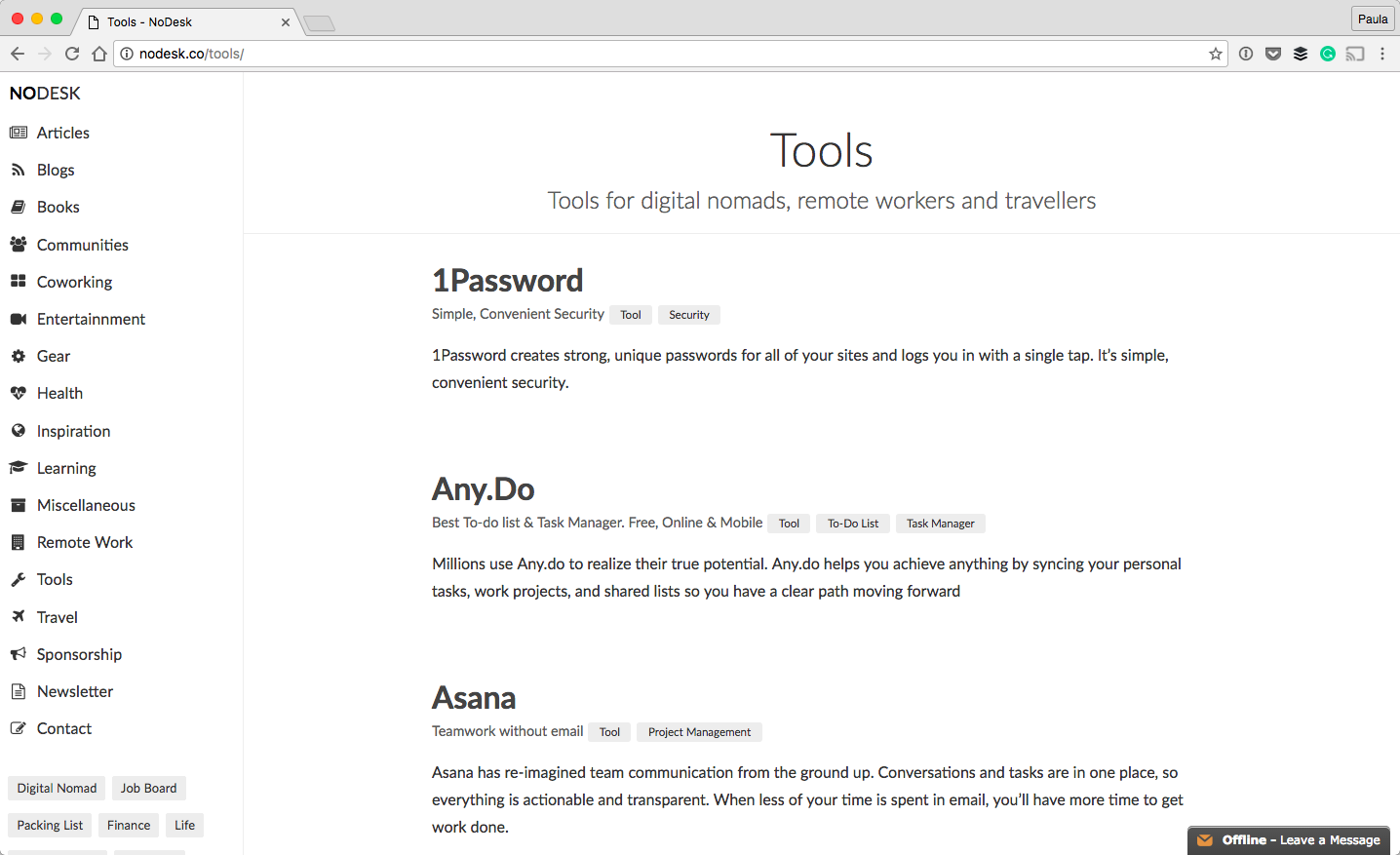
Task: Select the Tools - NoDesk browser tab
Action: coord(188,21)
